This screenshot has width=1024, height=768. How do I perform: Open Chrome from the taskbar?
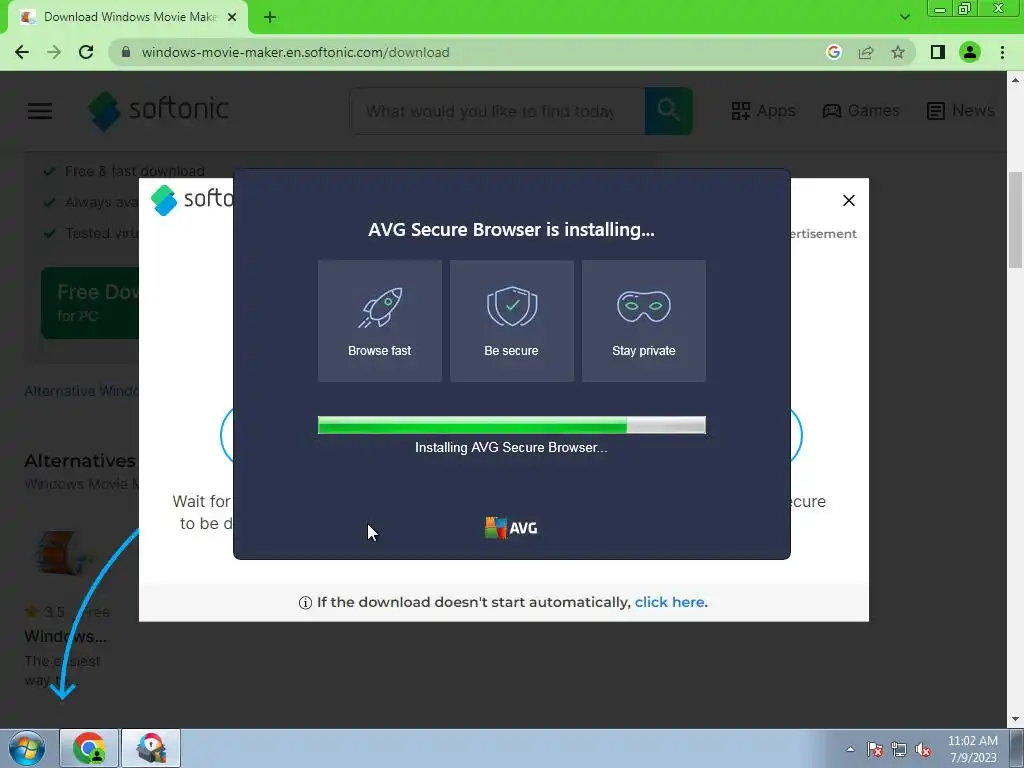point(89,748)
